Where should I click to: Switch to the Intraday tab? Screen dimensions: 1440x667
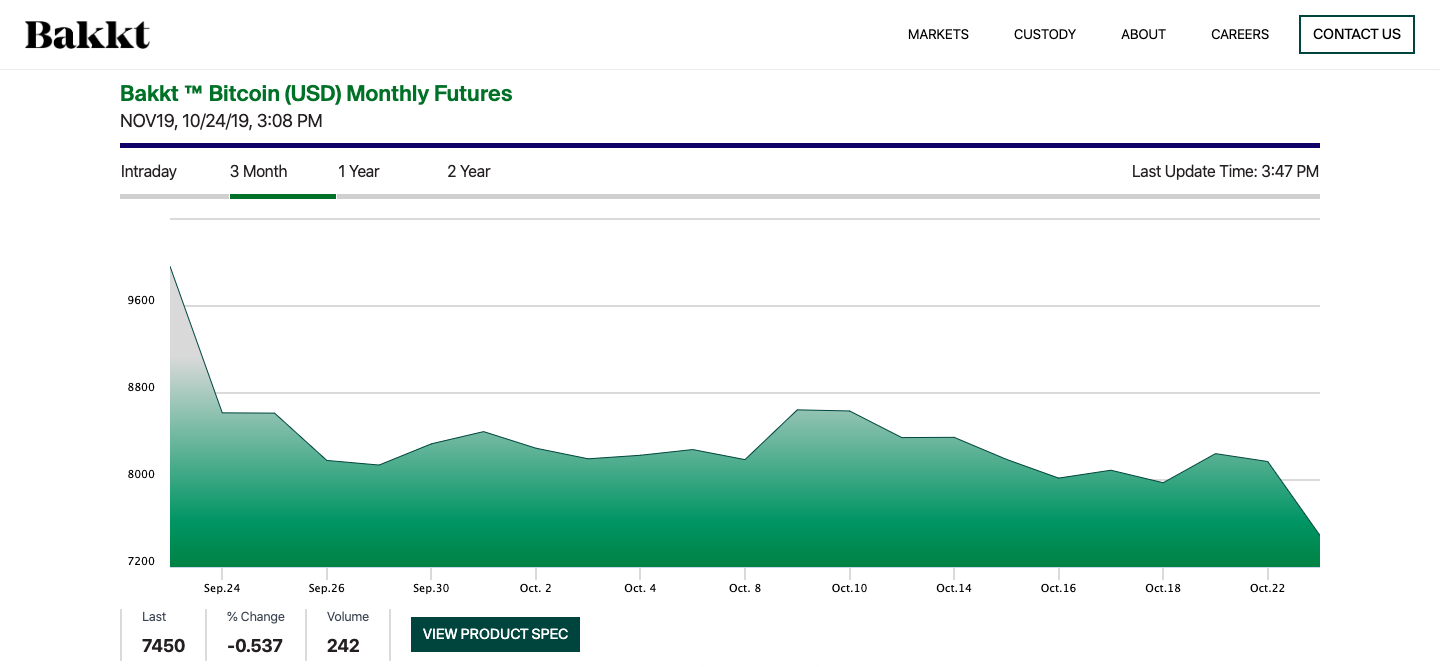click(149, 171)
